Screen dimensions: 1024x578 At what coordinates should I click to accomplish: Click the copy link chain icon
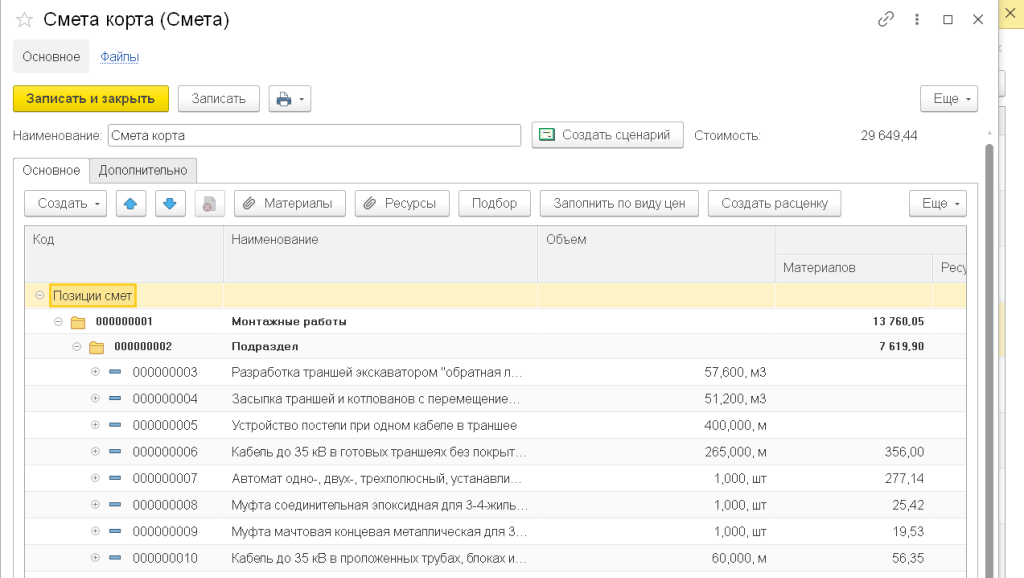pyautogui.click(x=885, y=19)
